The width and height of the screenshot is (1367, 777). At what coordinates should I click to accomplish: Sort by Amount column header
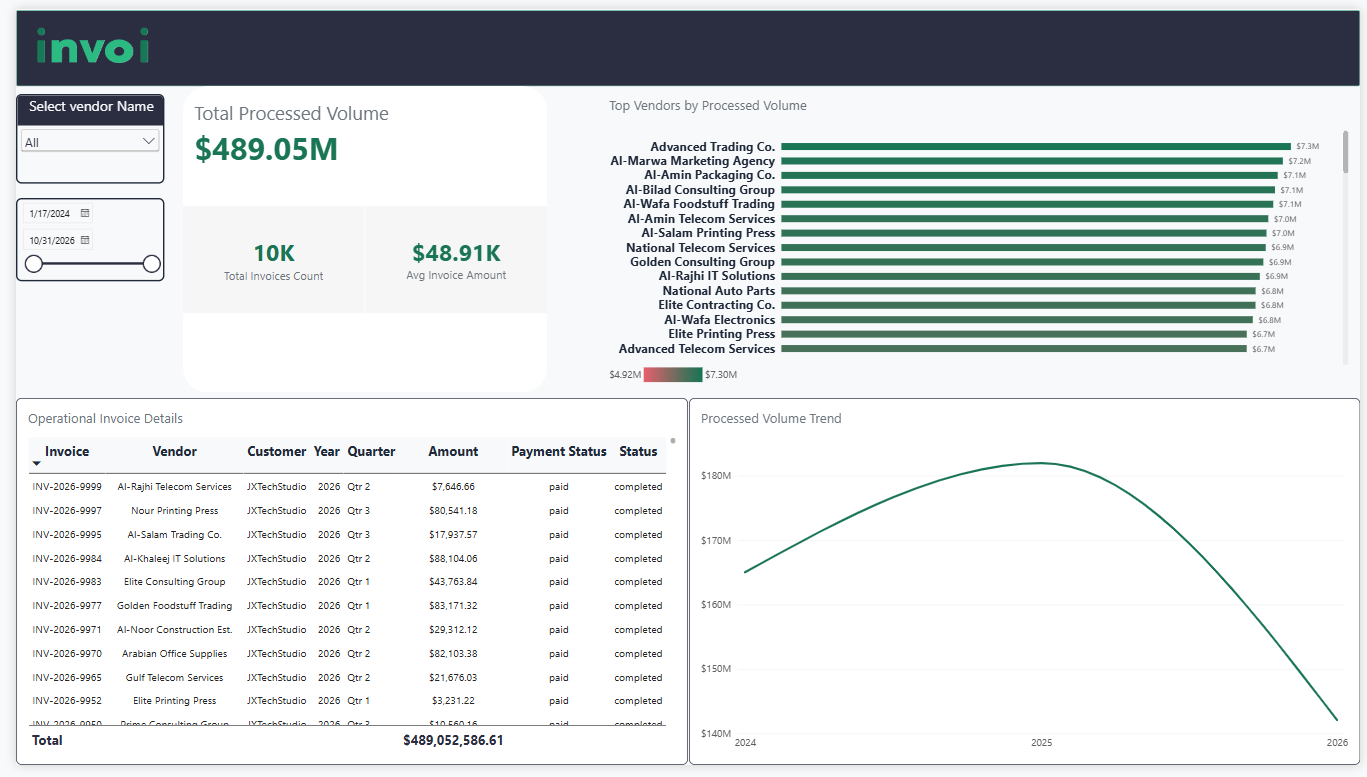453,451
